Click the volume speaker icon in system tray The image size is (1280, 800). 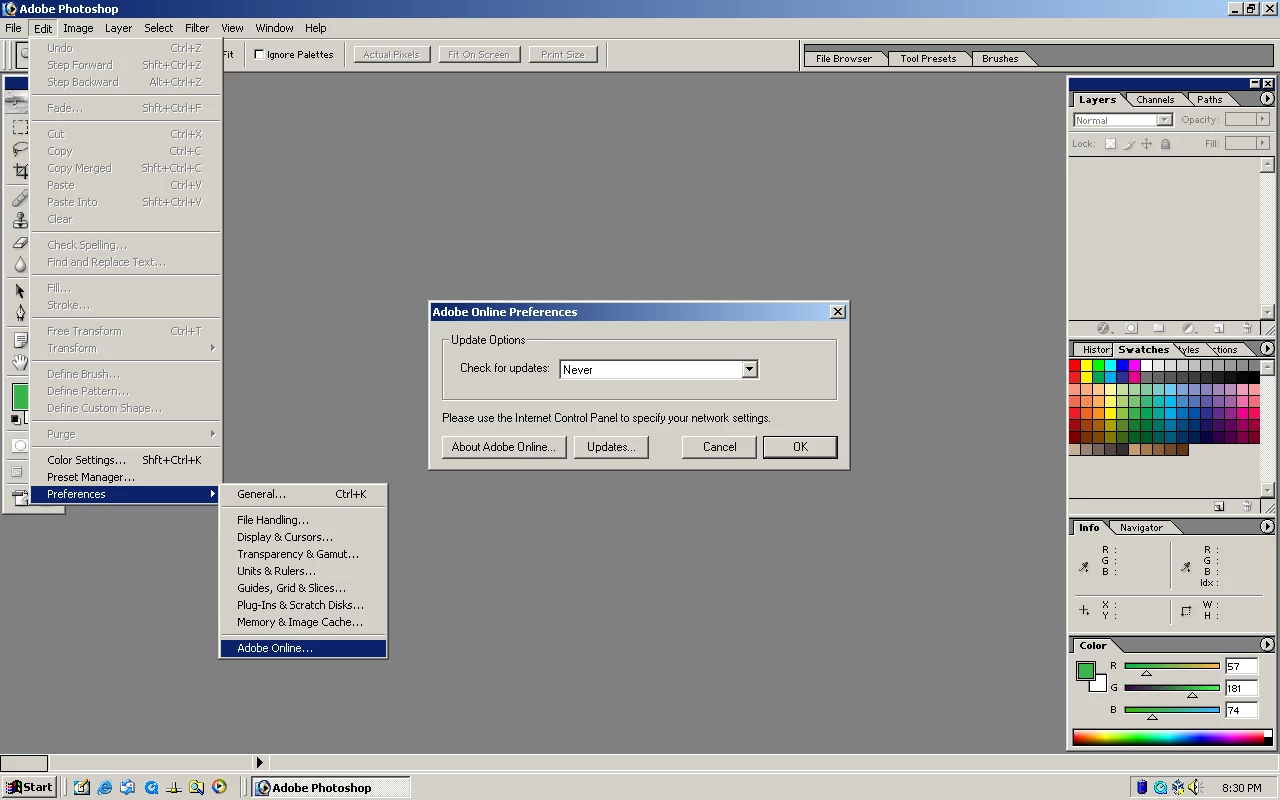(x=1195, y=788)
